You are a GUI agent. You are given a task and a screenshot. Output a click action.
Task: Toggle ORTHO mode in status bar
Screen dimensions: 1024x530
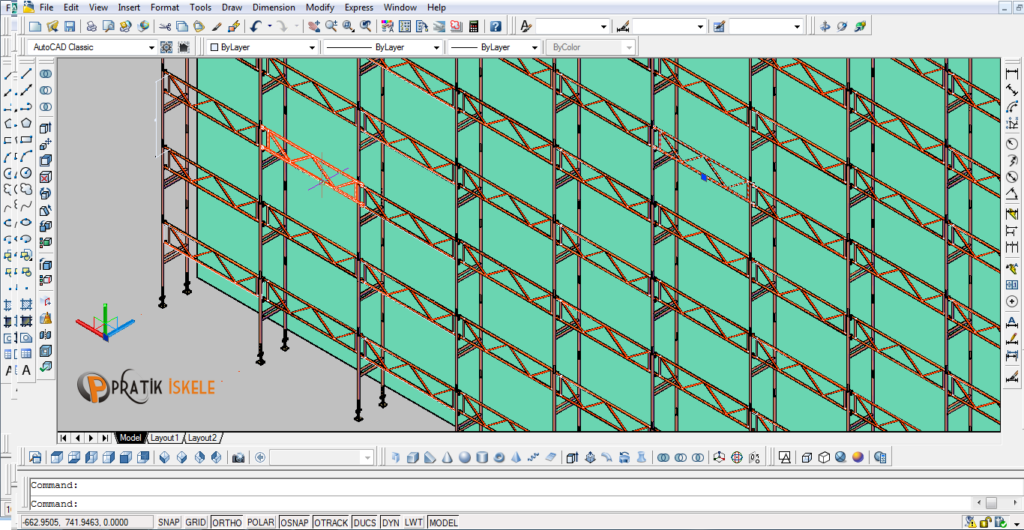tap(227, 522)
